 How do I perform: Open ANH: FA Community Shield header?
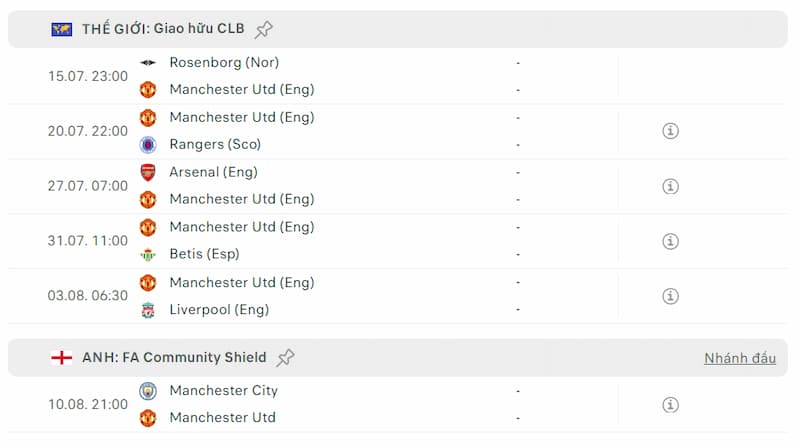(x=174, y=357)
